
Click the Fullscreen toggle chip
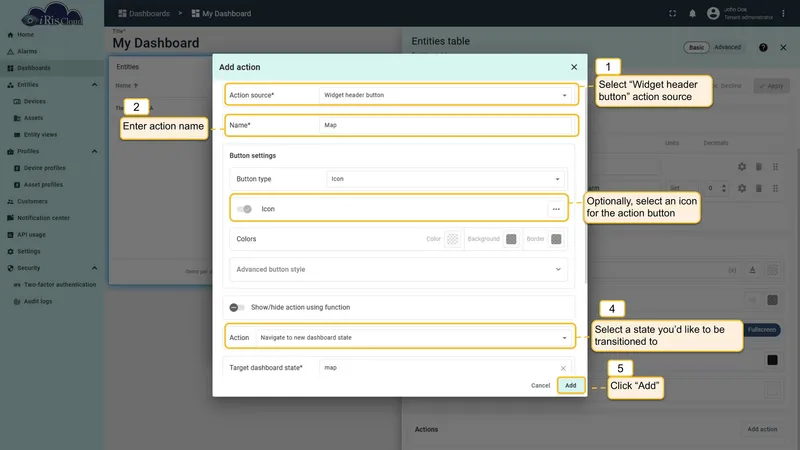click(761, 330)
